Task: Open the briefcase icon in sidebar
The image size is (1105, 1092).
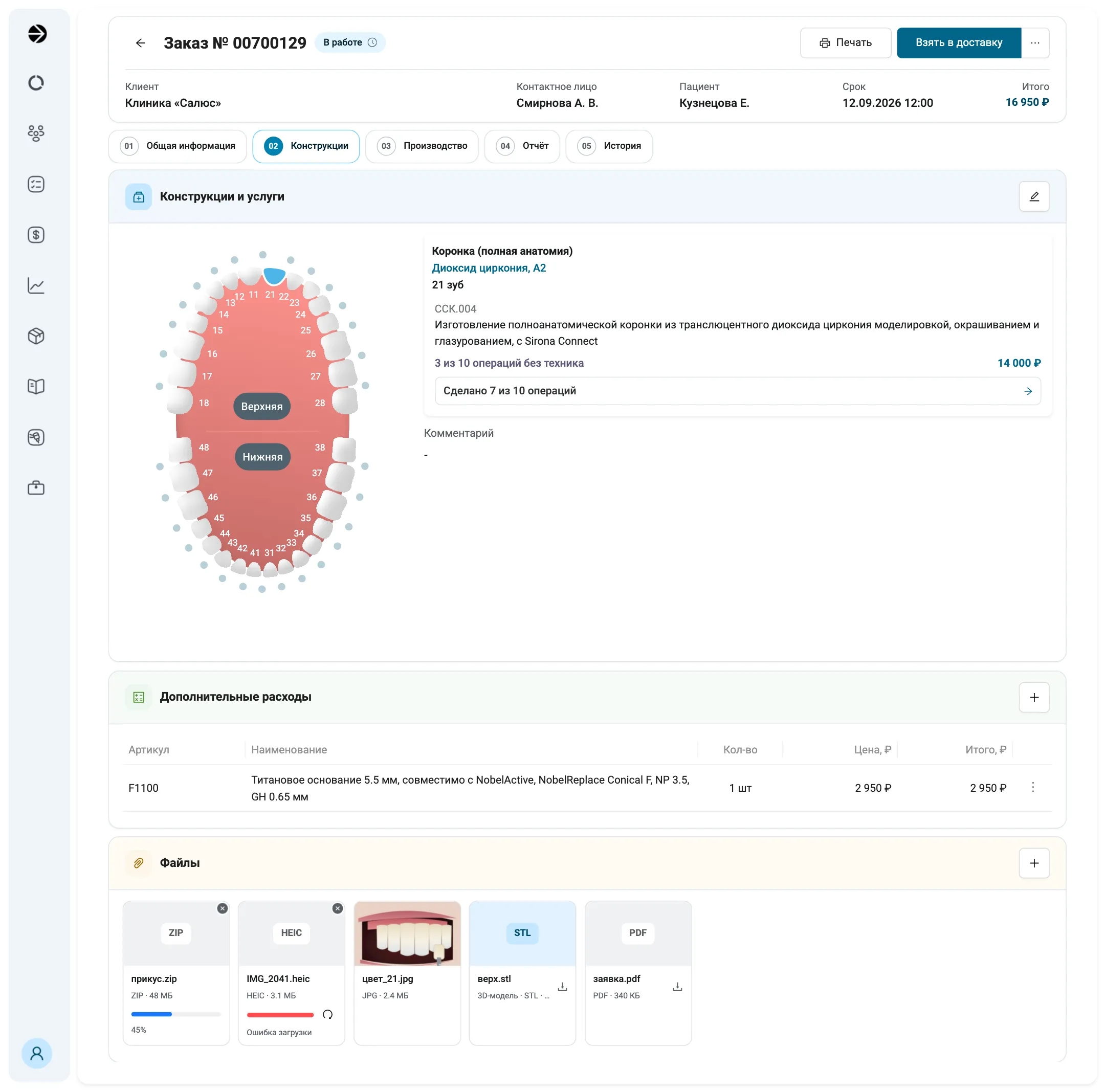Action: [x=36, y=487]
